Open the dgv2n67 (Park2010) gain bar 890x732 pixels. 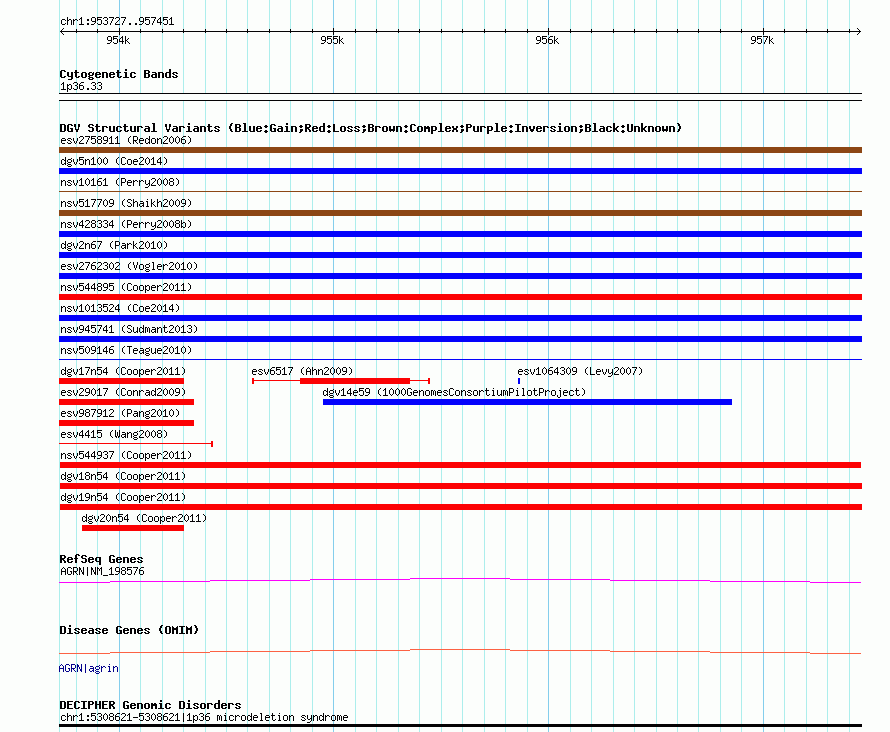coord(460,255)
